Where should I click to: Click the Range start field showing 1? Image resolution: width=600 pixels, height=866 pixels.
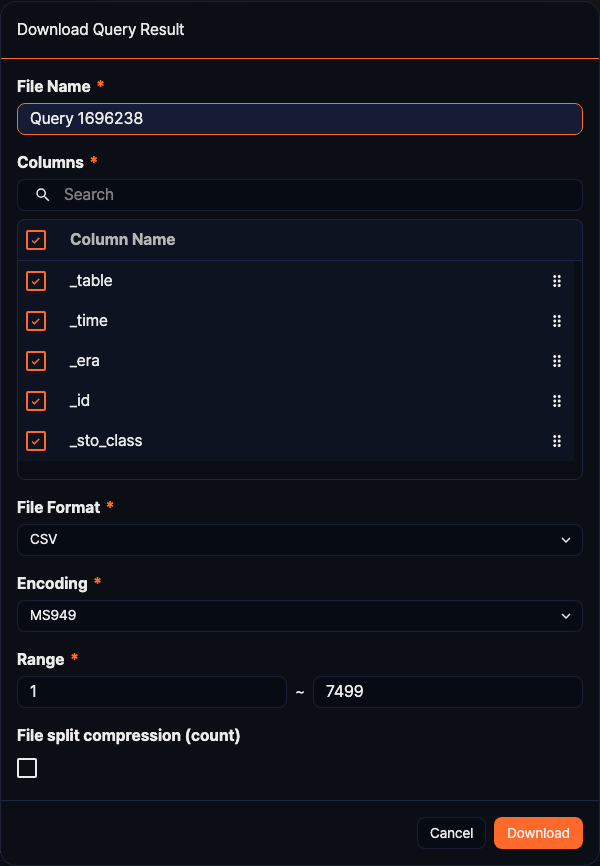tap(151, 691)
